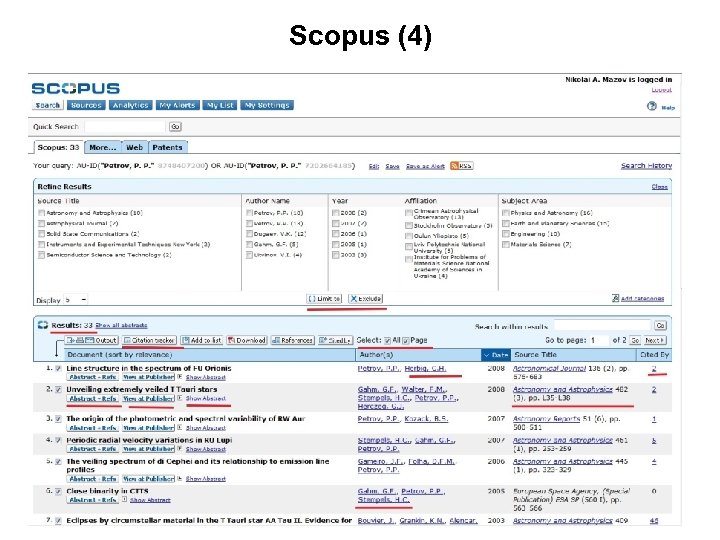Click the Next page button
Screen dimensions: 720x540
(x=655, y=340)
